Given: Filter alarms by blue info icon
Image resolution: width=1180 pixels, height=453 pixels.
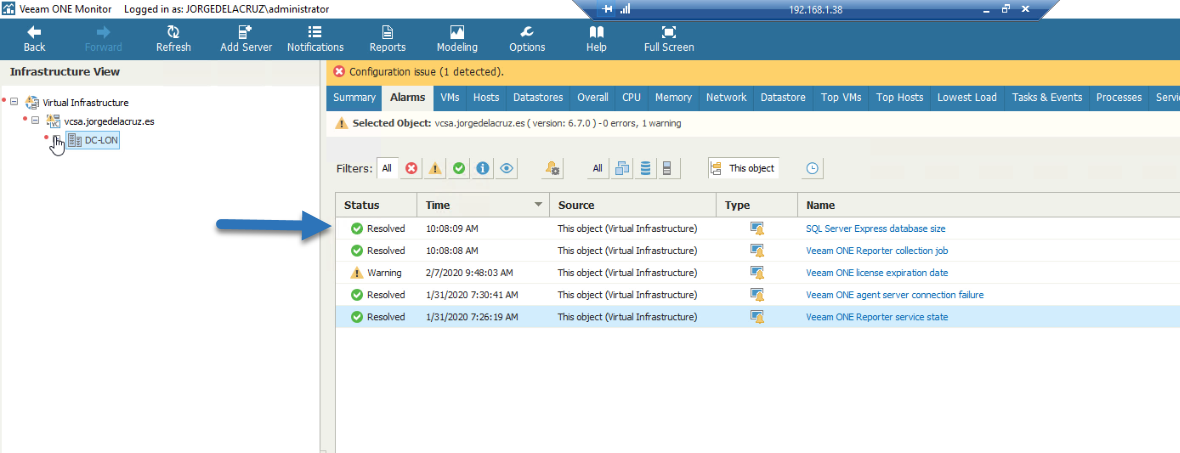Looking at the screenshot, I should (483, 169).
